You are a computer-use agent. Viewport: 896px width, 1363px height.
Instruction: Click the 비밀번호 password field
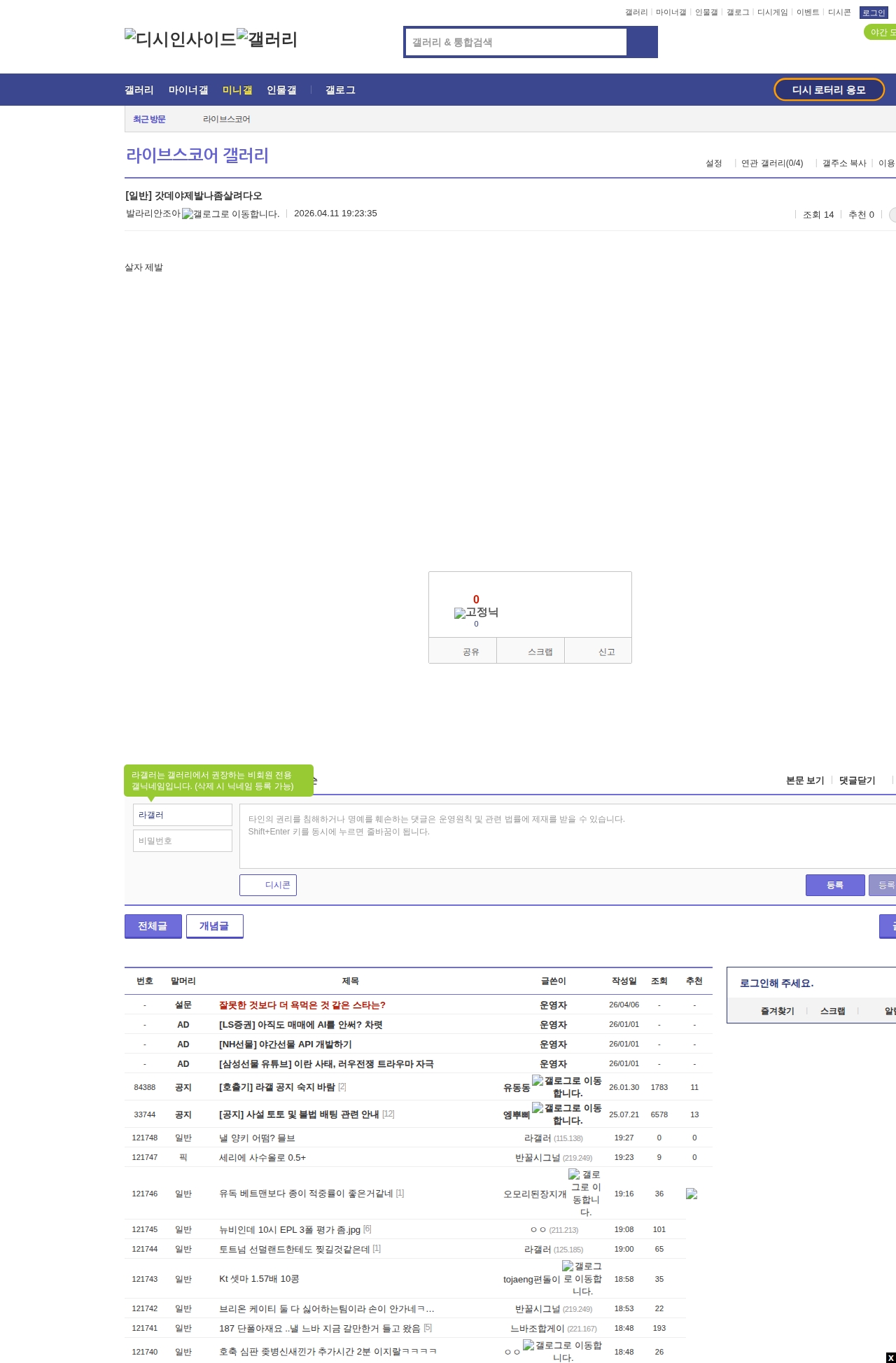(x=182, y=841)
